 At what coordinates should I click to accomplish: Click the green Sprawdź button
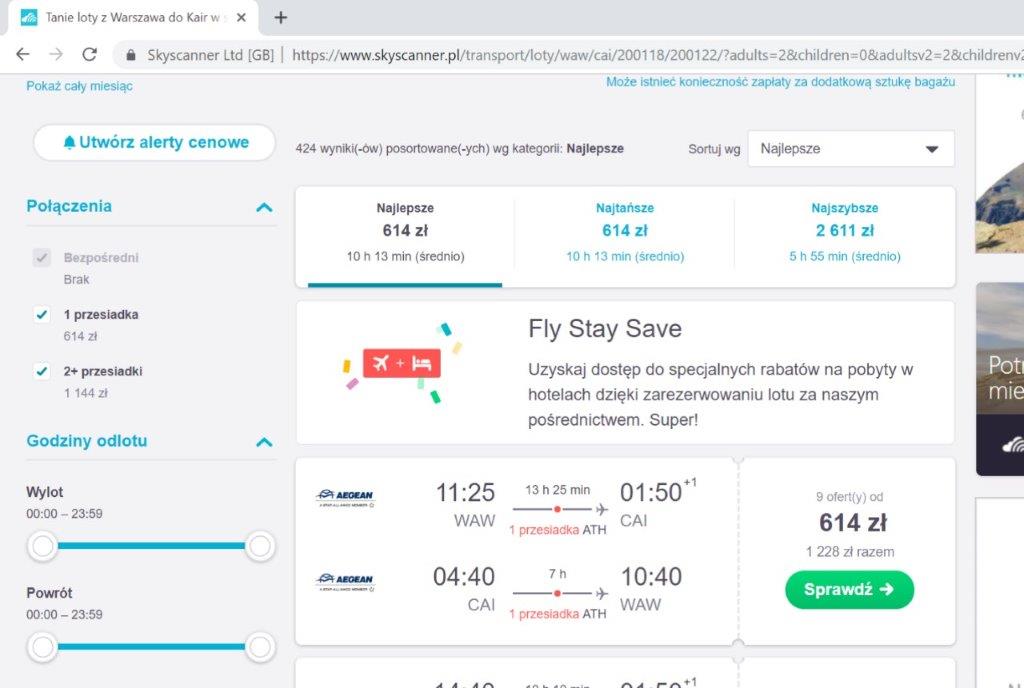849,589
